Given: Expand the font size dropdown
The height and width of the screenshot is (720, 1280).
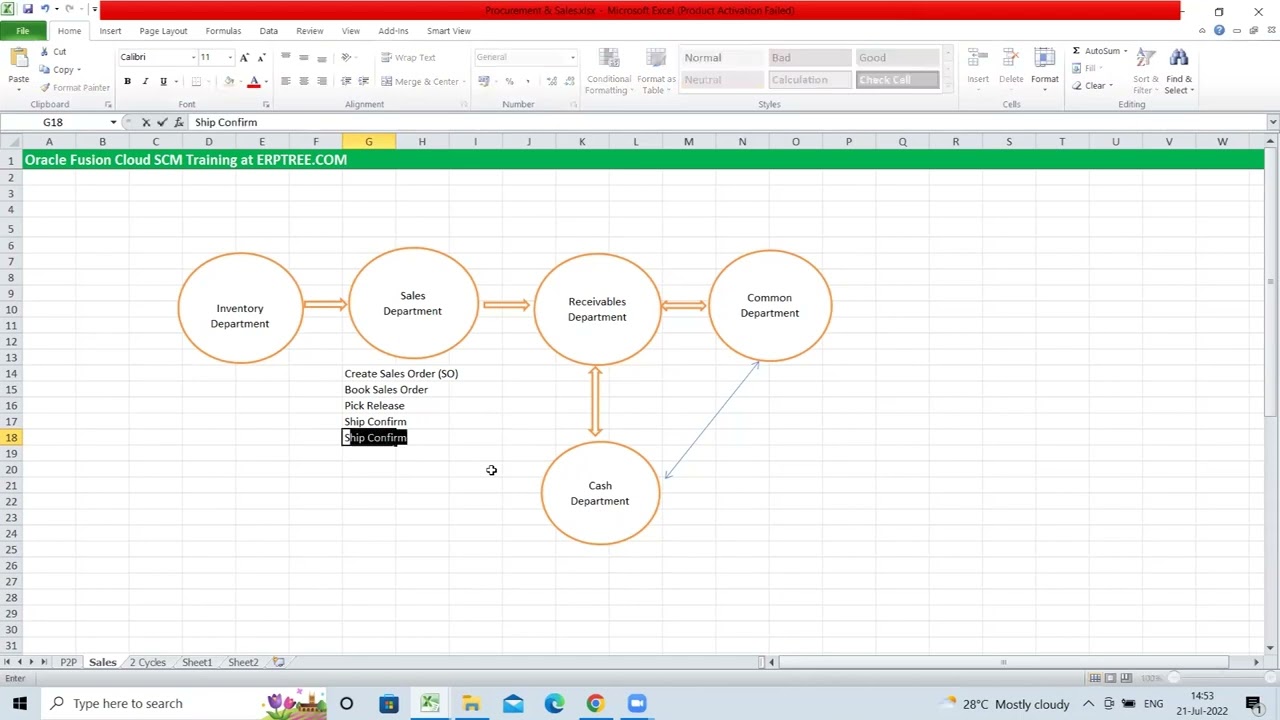Looking at the screenshot, I should [230, 57].
